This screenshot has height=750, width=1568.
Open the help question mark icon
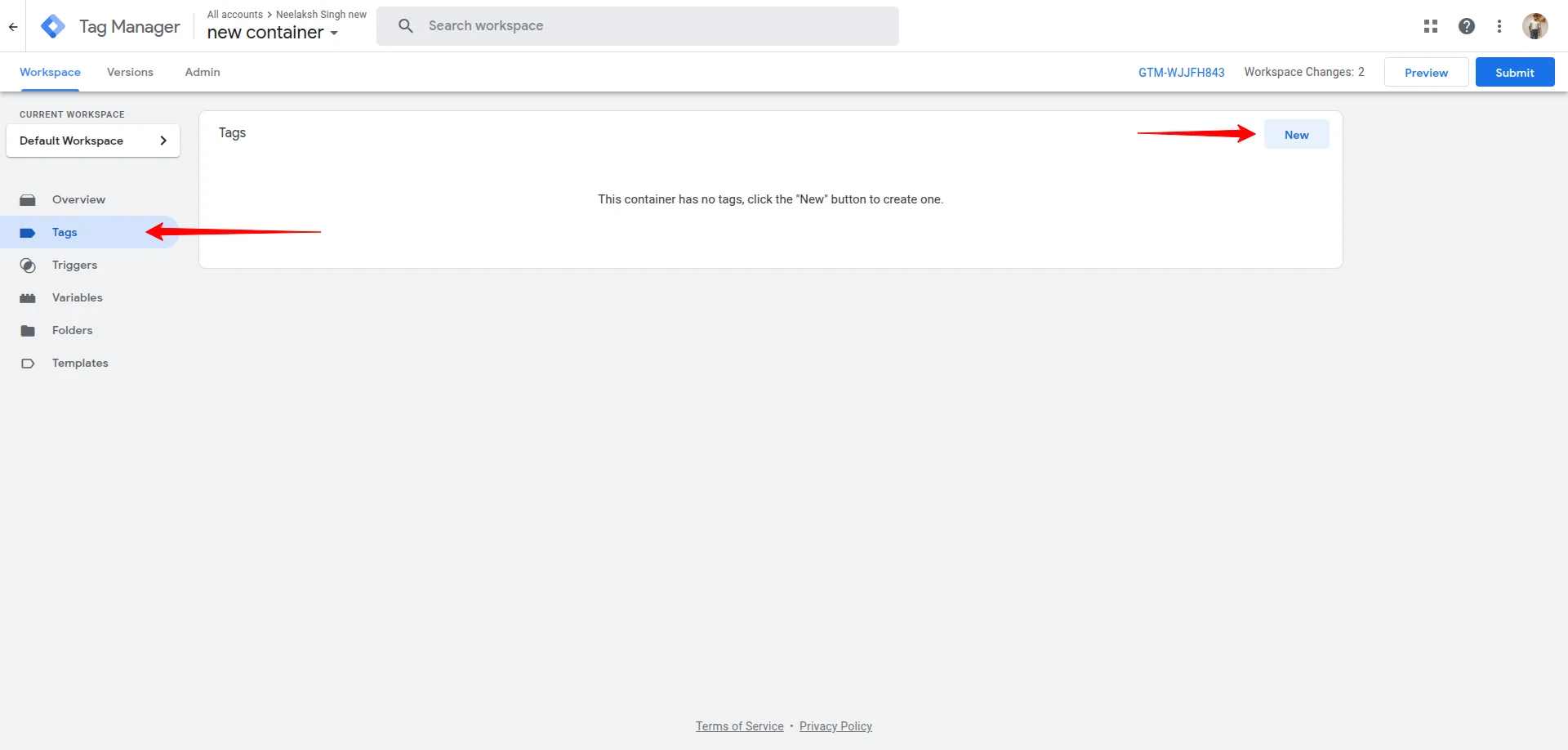pyautogui.click(x=1466, y=26)
